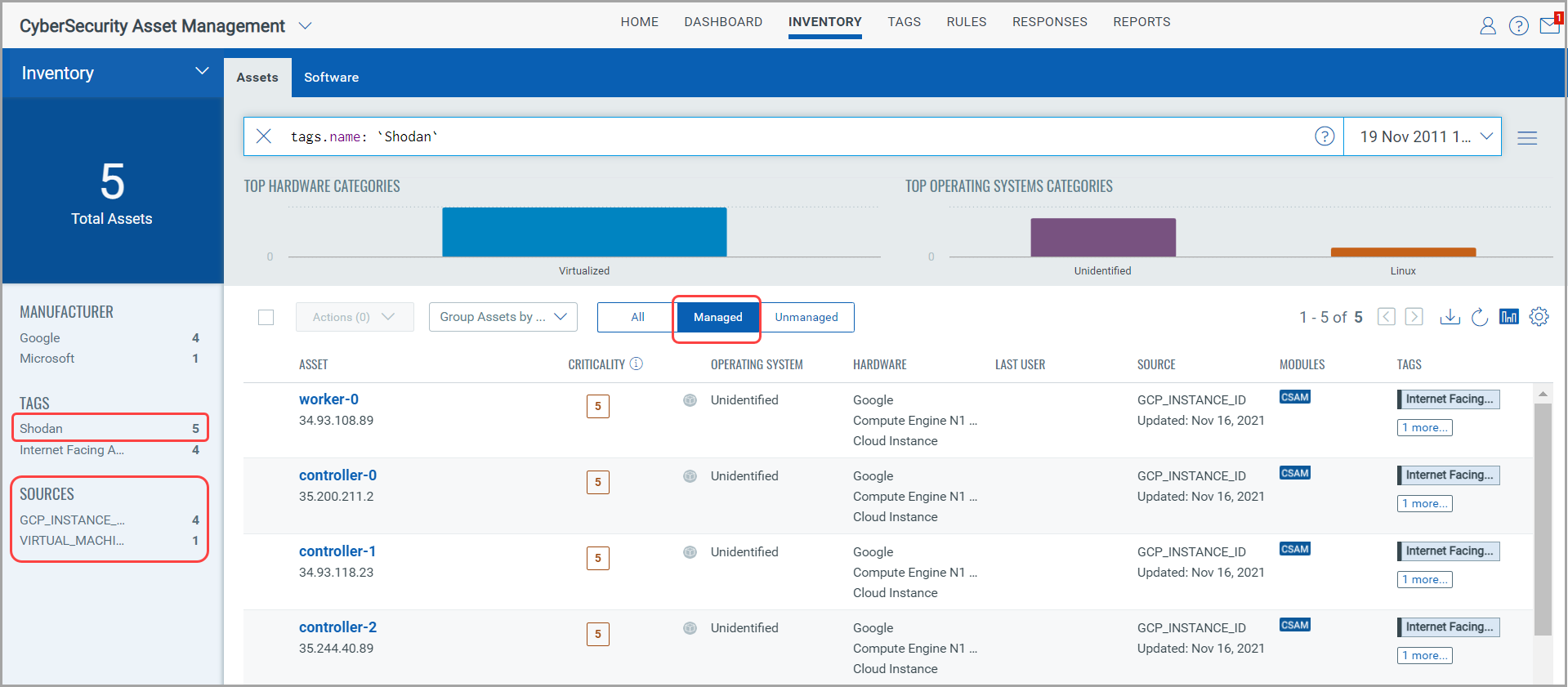This screenshot has width=1568, height=687.
Task: Open the RESPONSES menu
Action: coord(1050,22)
